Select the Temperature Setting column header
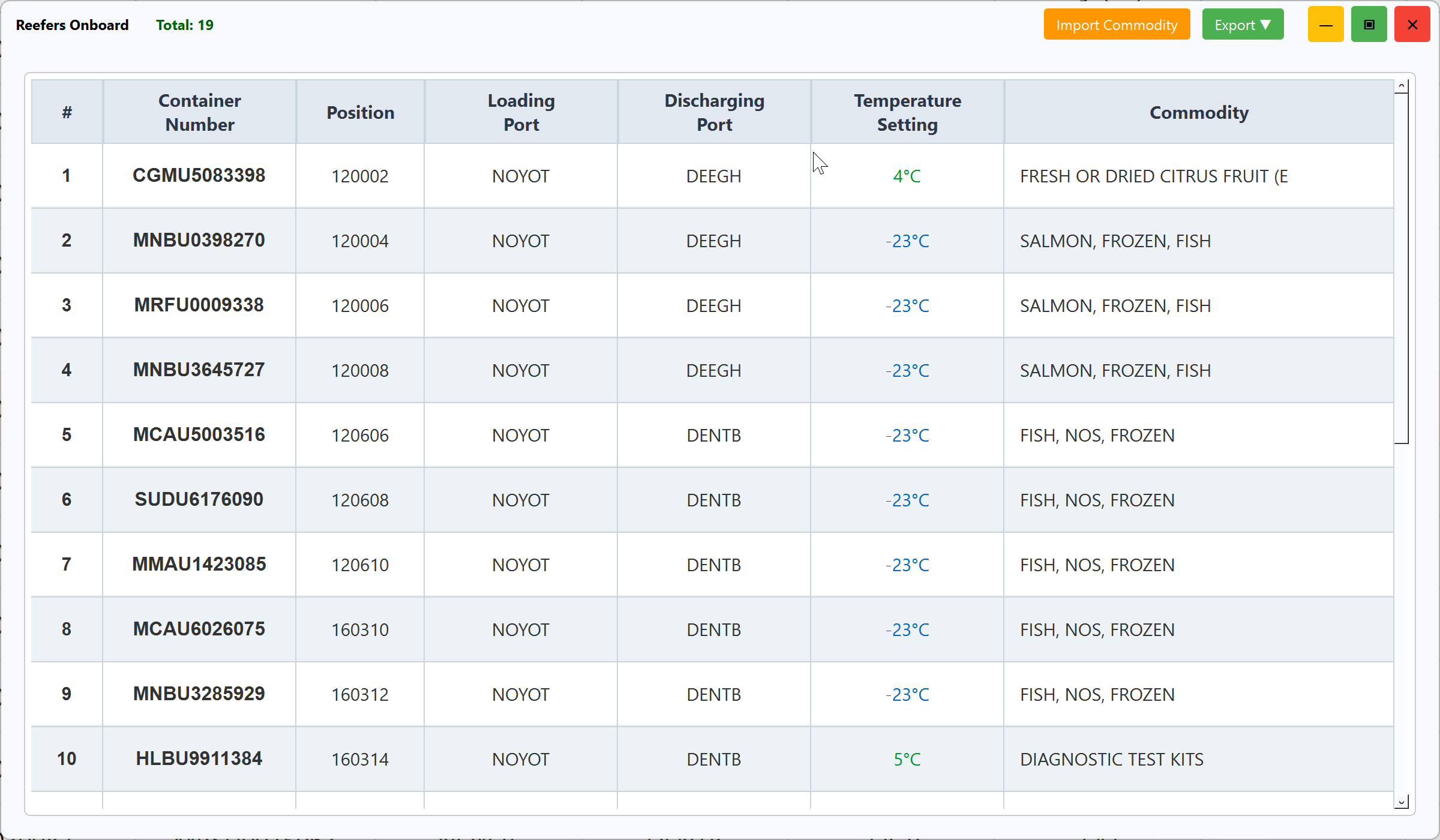The image size is (1440, 840). tap(908, 112)
